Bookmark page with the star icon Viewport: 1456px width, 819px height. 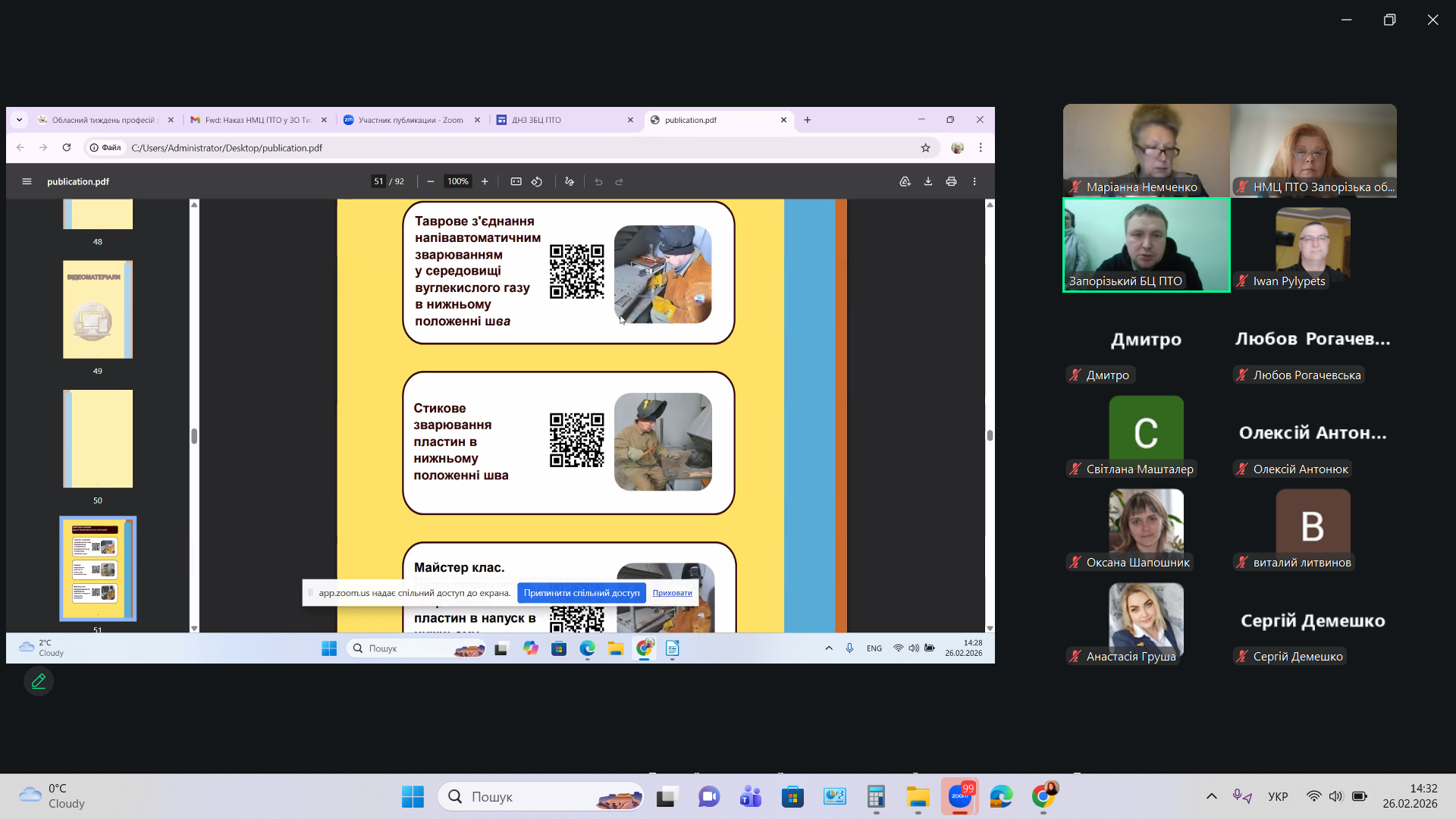click(x=925, y=148)
